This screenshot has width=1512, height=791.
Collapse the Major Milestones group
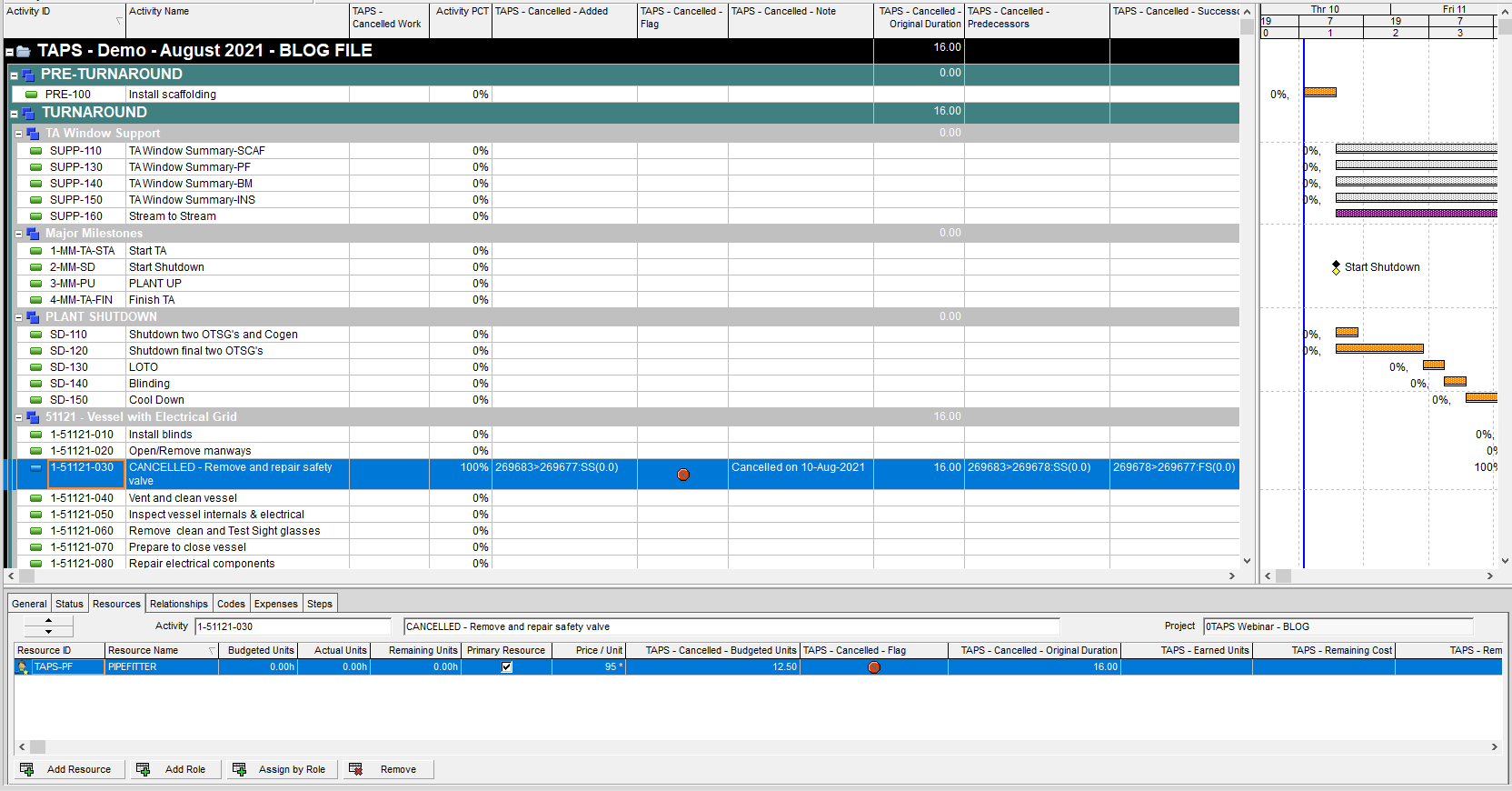point(18,234)
